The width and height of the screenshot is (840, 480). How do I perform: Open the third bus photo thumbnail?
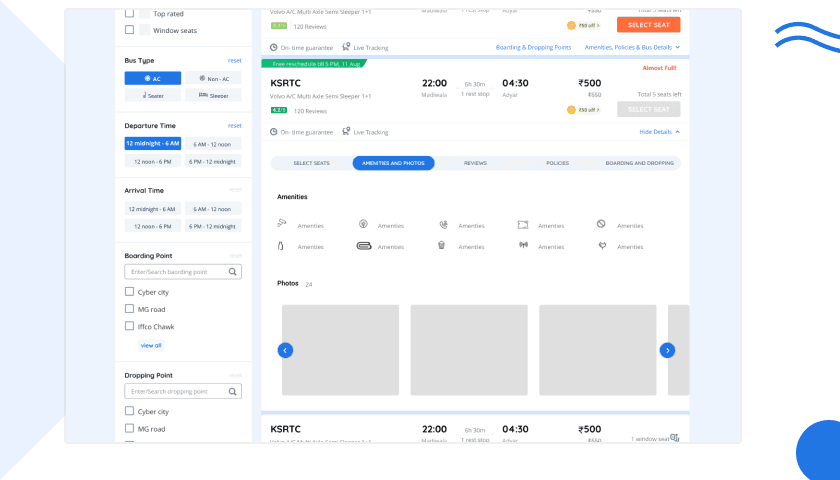coord(597,350)
